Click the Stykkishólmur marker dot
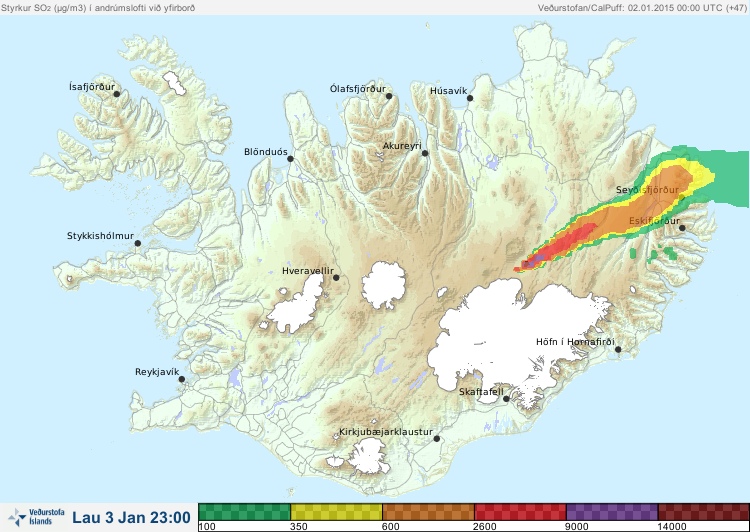Image resolution: width=750 pixels, height=532 pixels. click(x=138, y=244)
